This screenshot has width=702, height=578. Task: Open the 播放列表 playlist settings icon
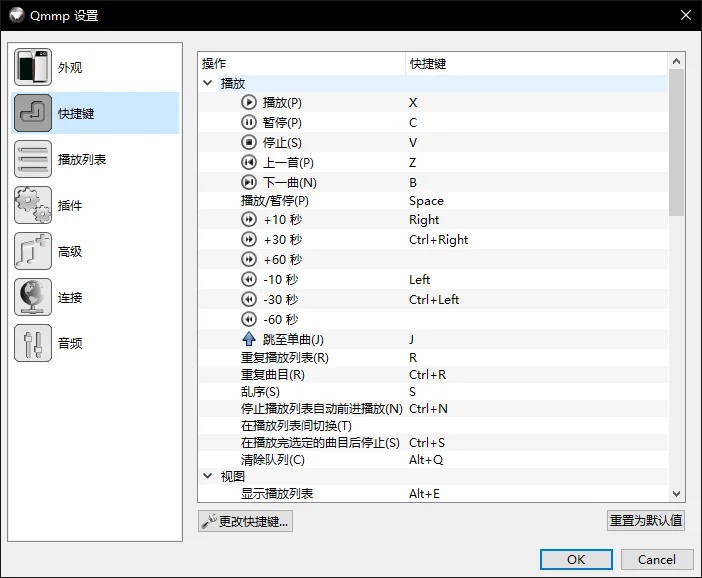pyautogui.click(x=33, y=159)
